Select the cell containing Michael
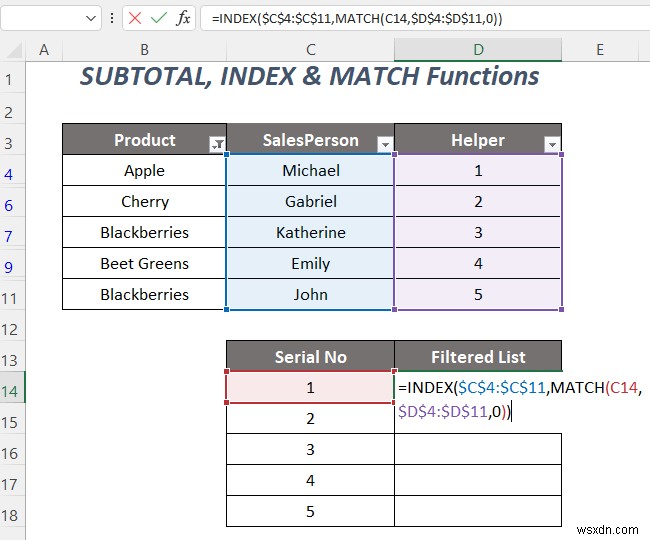Image resolution: width=650 pixels, height=540 pixels. (310, 170)
